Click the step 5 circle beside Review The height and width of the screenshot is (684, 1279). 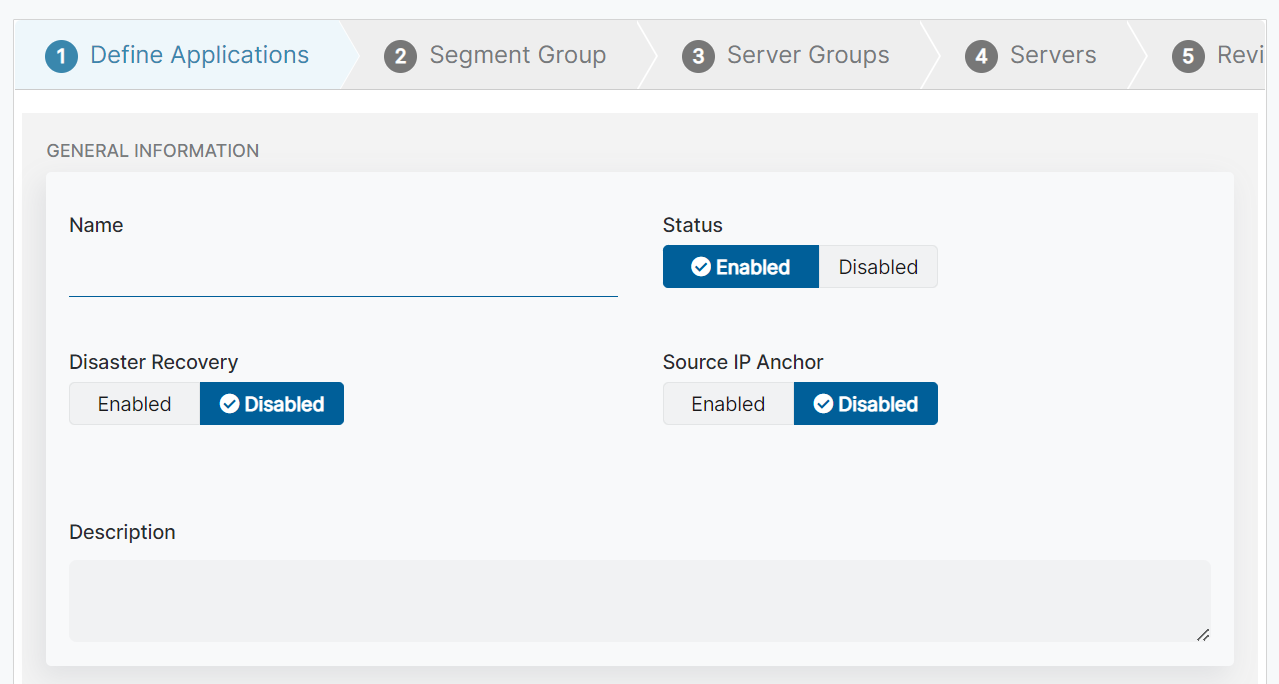coord(1188,57)
